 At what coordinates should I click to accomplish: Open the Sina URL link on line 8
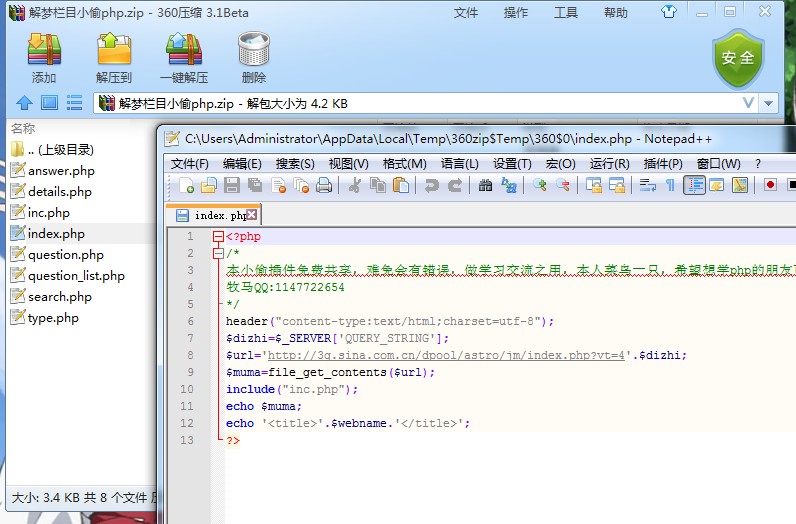(449, 355)
